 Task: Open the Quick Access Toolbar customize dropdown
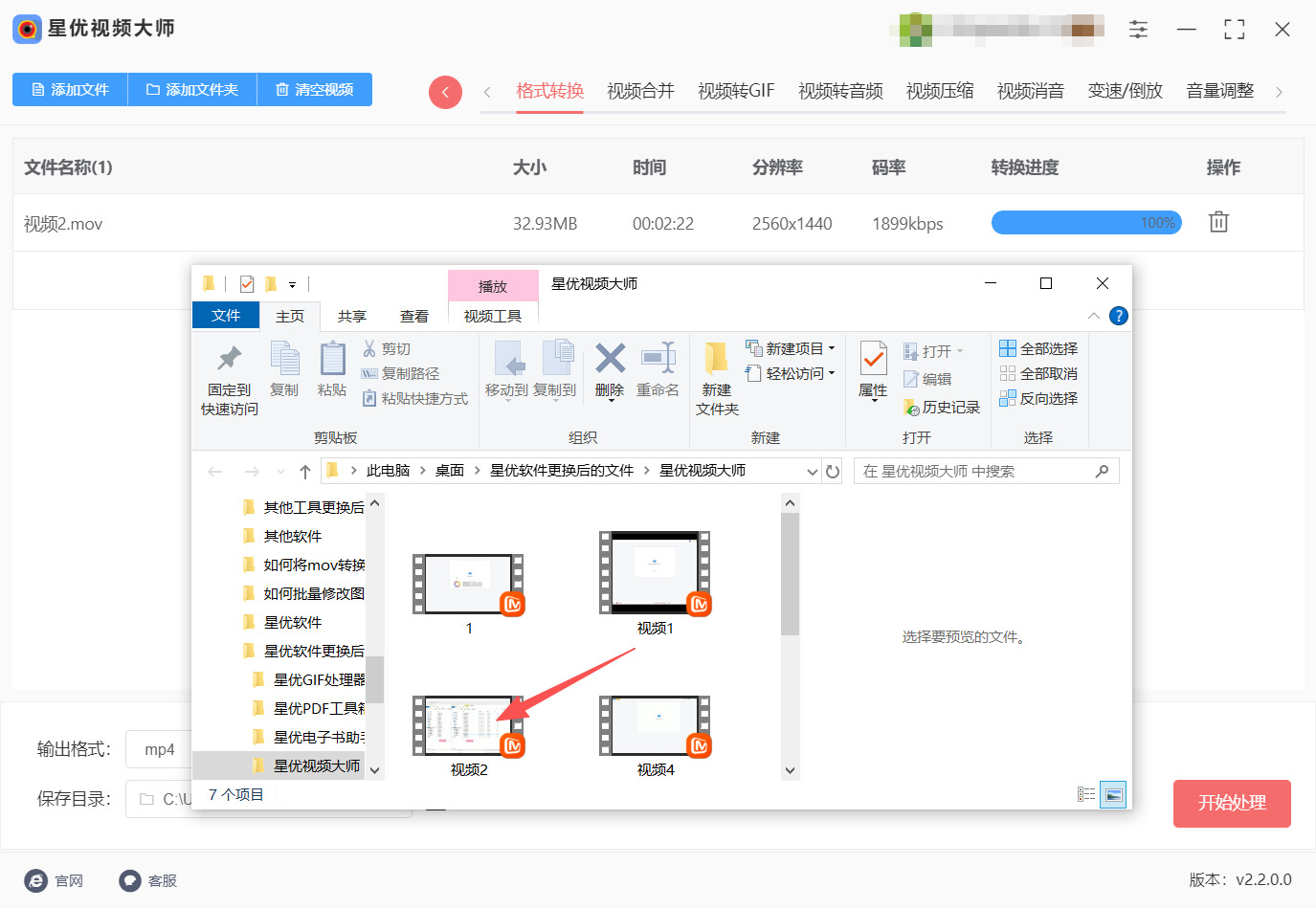click(292, 284)
